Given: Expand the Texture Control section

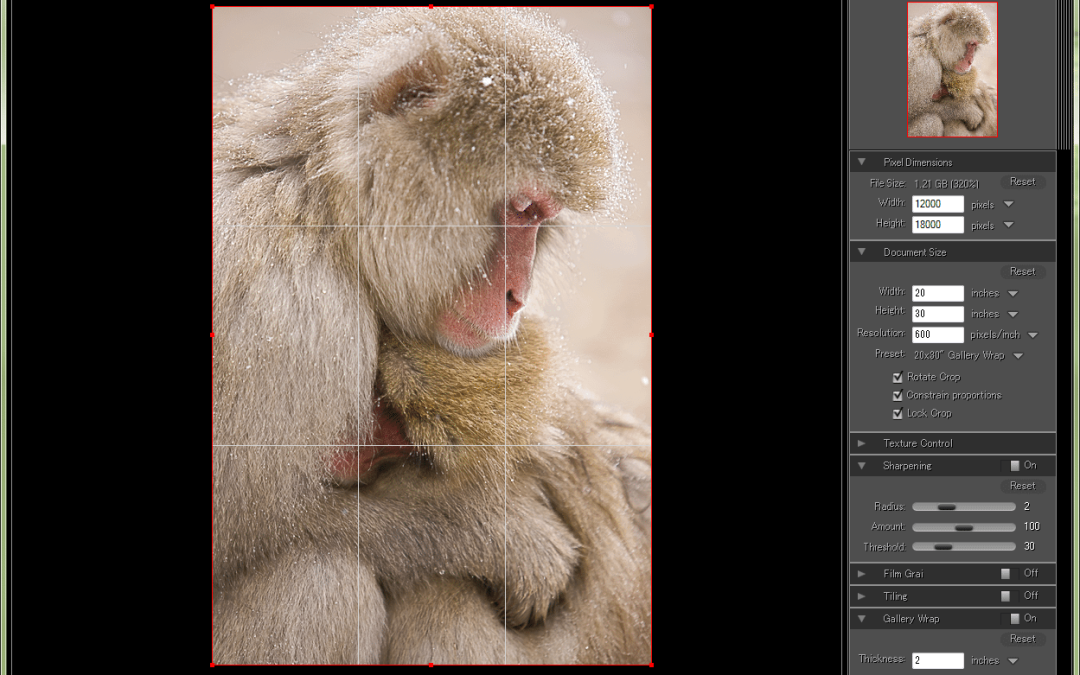Looking at the screenshot, I should [862, 443].
